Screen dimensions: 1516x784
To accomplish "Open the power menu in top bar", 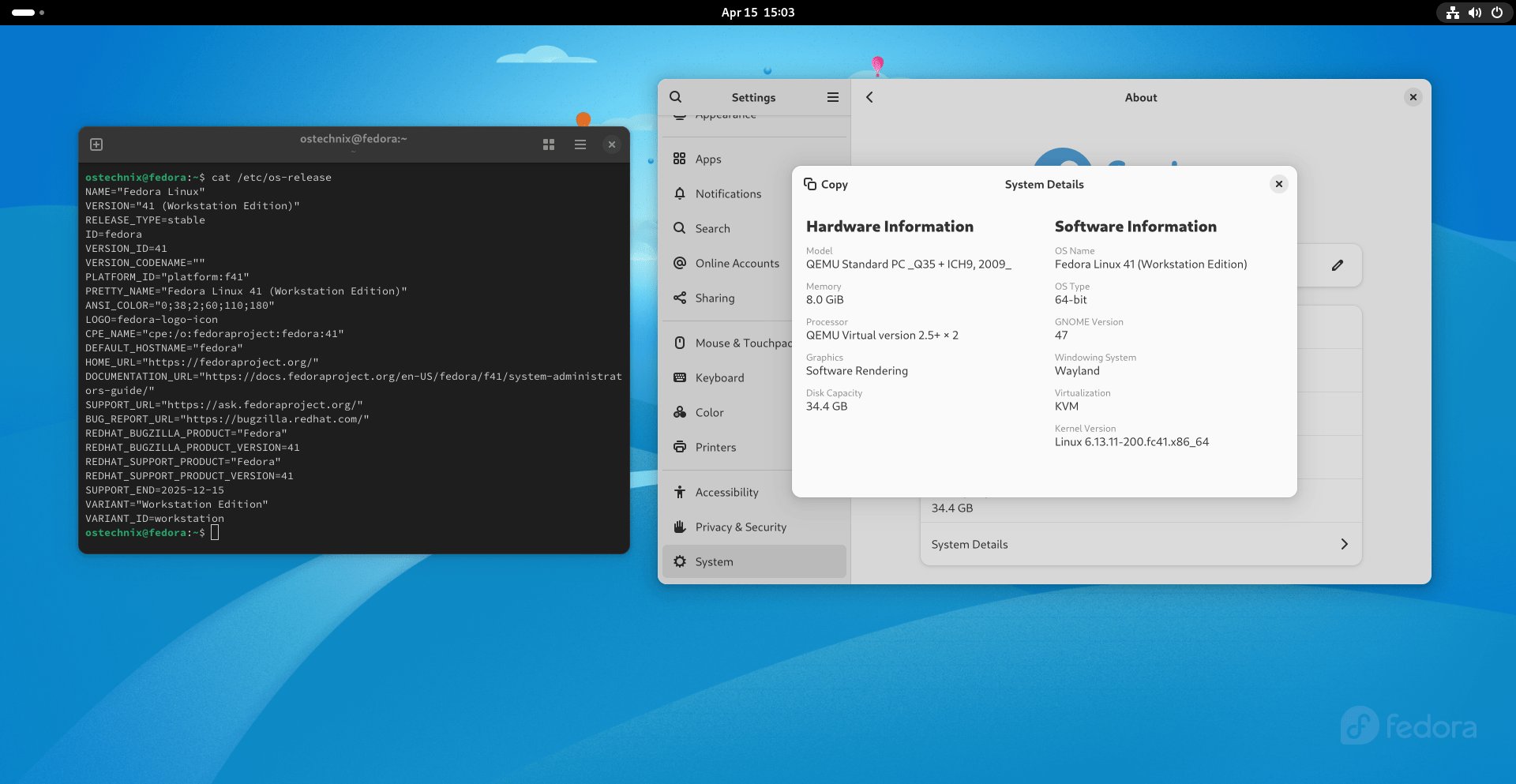I will click(x=1497, y=13).
